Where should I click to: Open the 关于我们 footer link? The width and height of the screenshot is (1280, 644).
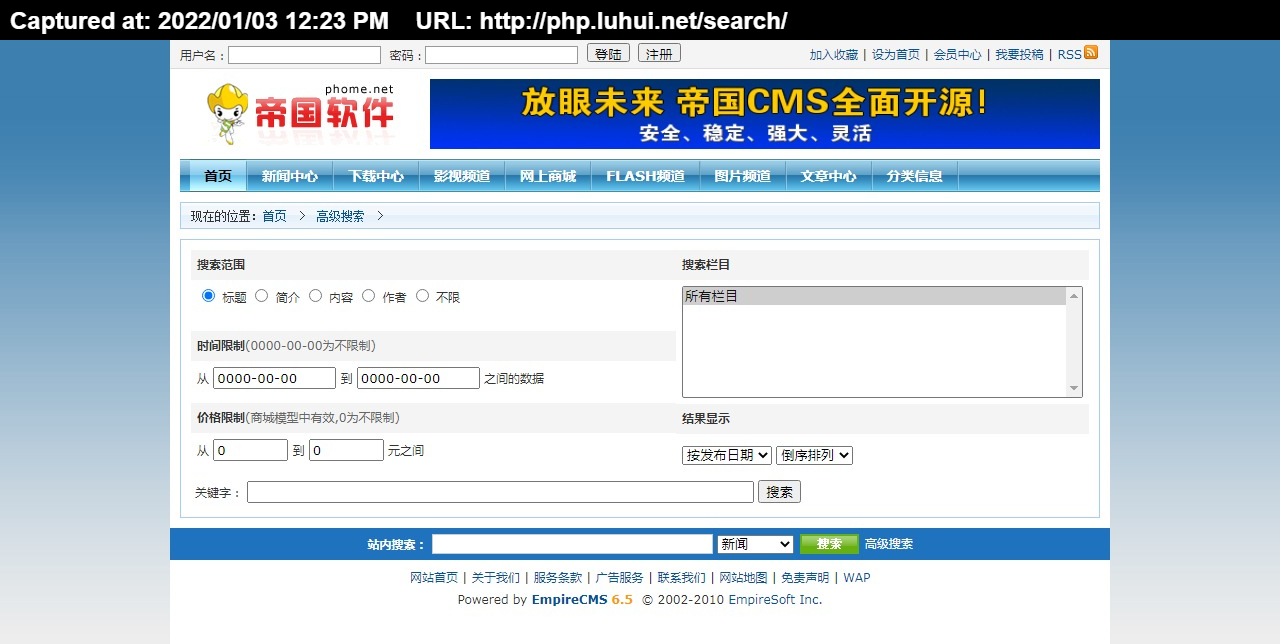[496, 577]
